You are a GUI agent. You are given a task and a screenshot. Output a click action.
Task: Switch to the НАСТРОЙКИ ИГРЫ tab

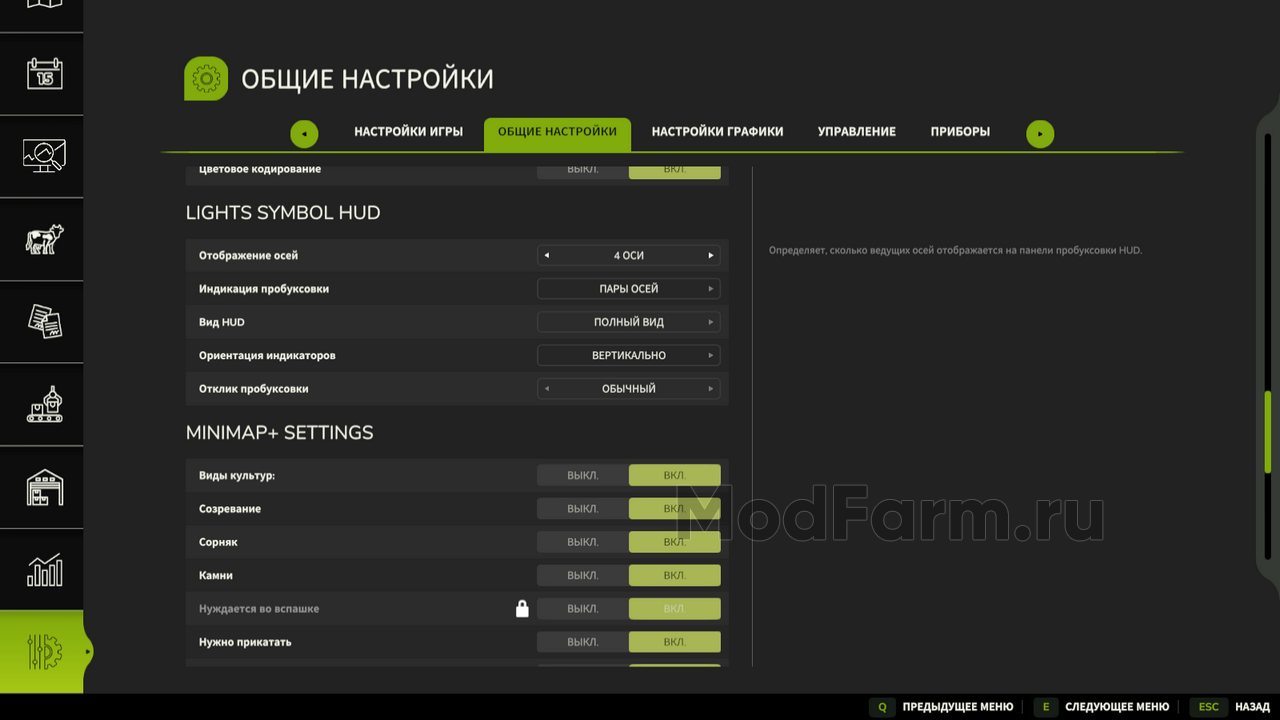click(x=408, y=132)
